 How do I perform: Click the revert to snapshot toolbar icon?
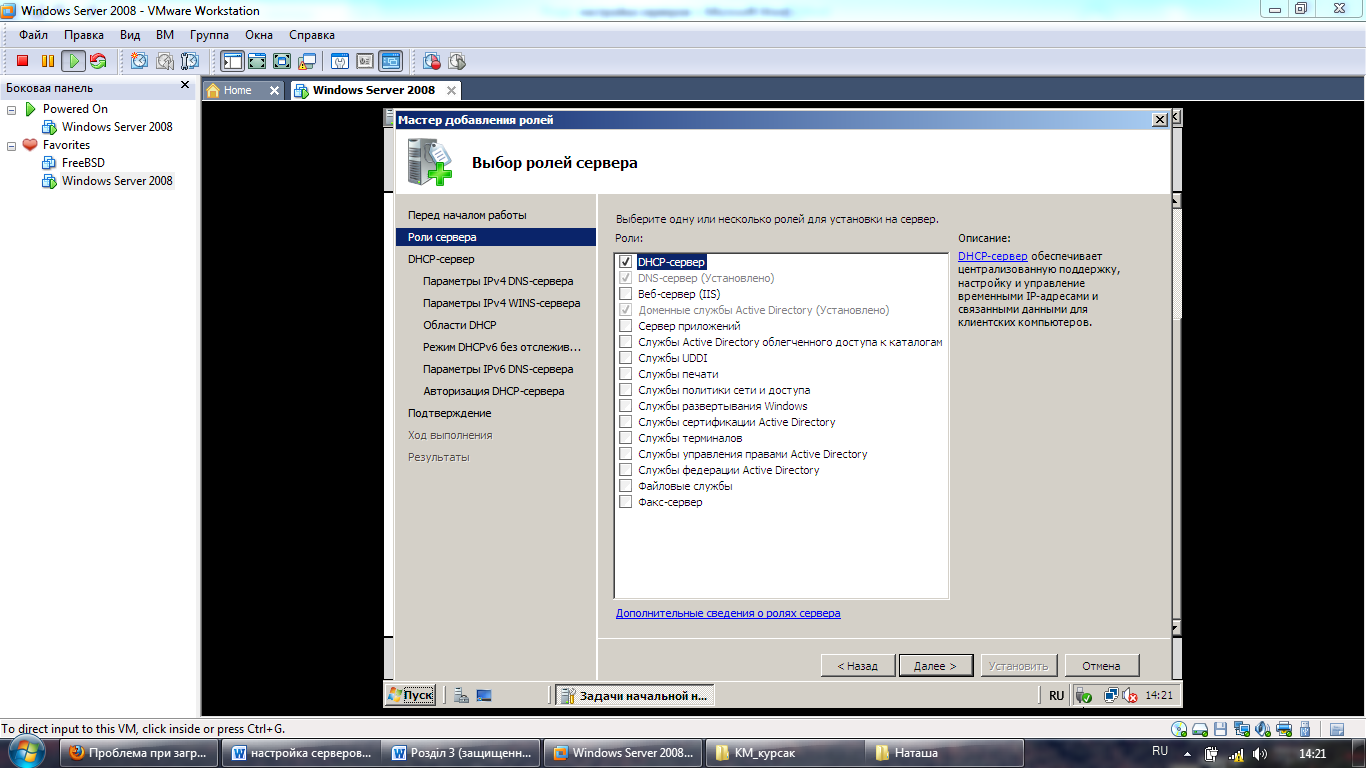point(164,61)
